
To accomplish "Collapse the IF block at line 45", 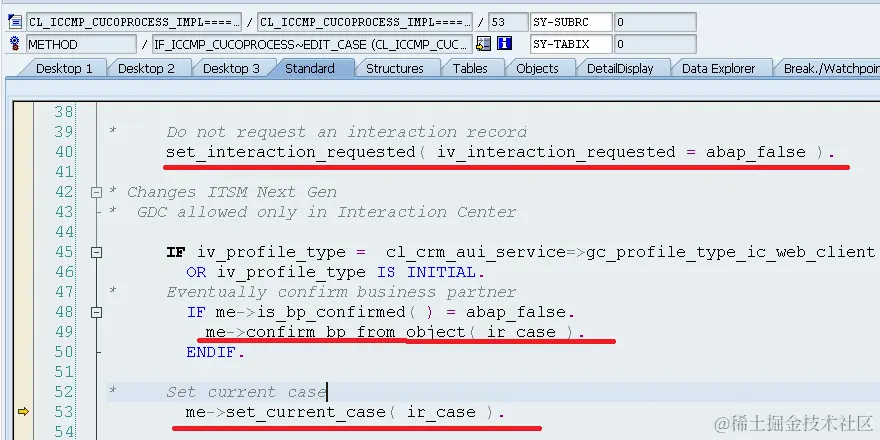I will point(96,253).
